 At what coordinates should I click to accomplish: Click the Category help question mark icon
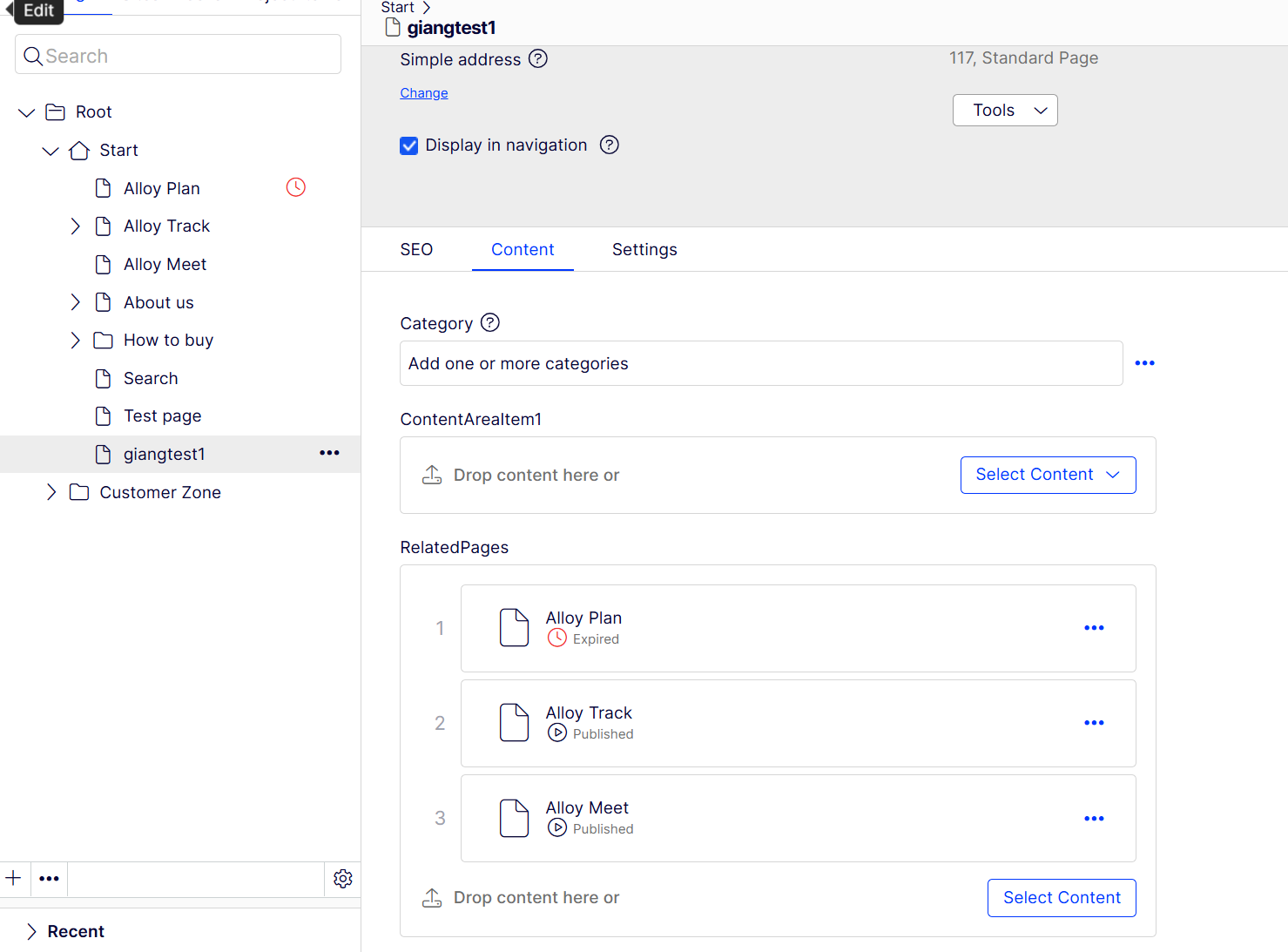click(490, 323)
